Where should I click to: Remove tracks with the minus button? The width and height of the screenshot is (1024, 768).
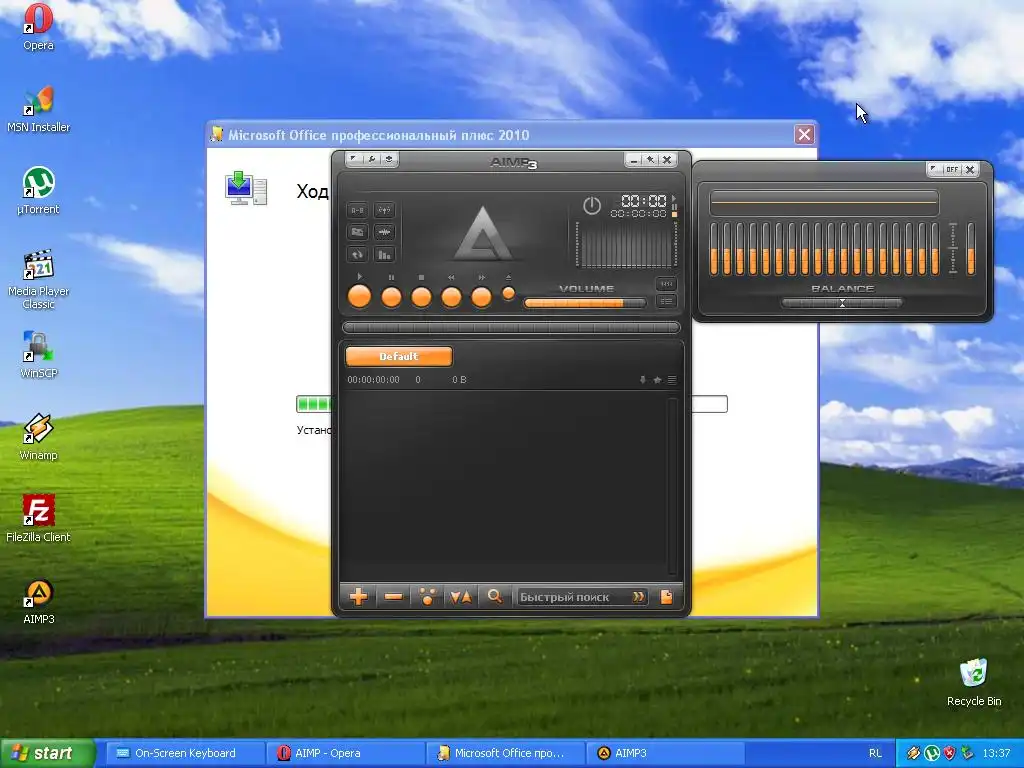tap(393, 596)
